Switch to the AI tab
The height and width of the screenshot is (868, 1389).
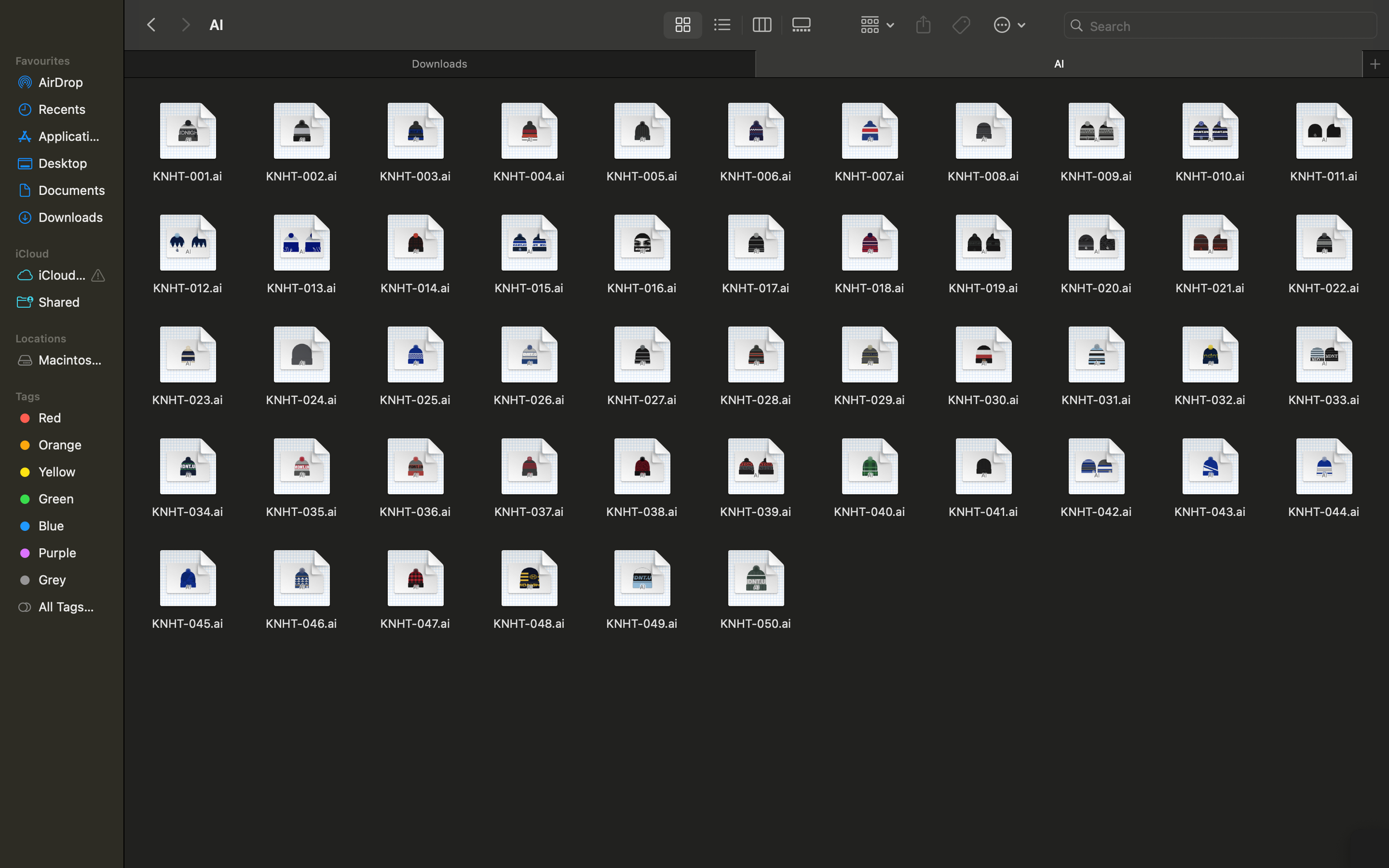[x=1059, y=63]
